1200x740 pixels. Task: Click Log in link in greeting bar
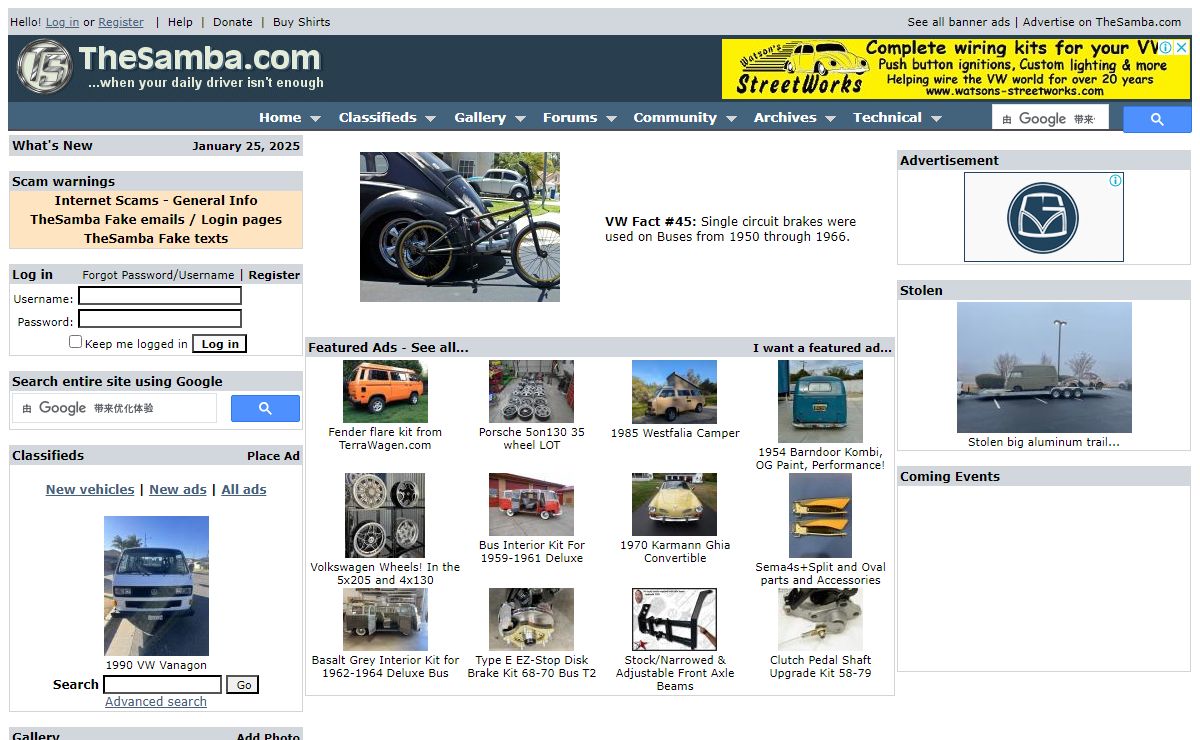(62, 22)
